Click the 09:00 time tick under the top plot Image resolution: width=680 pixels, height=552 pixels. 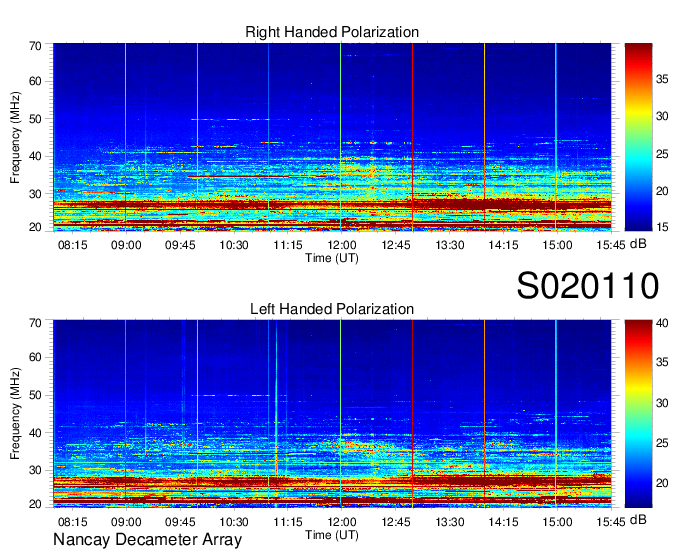tap(126, 245)
